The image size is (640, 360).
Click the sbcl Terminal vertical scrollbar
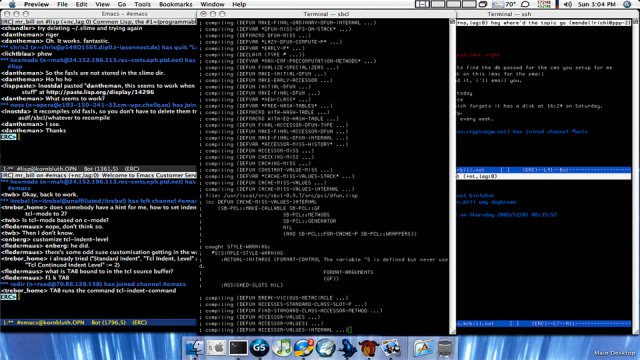[452, 176]
